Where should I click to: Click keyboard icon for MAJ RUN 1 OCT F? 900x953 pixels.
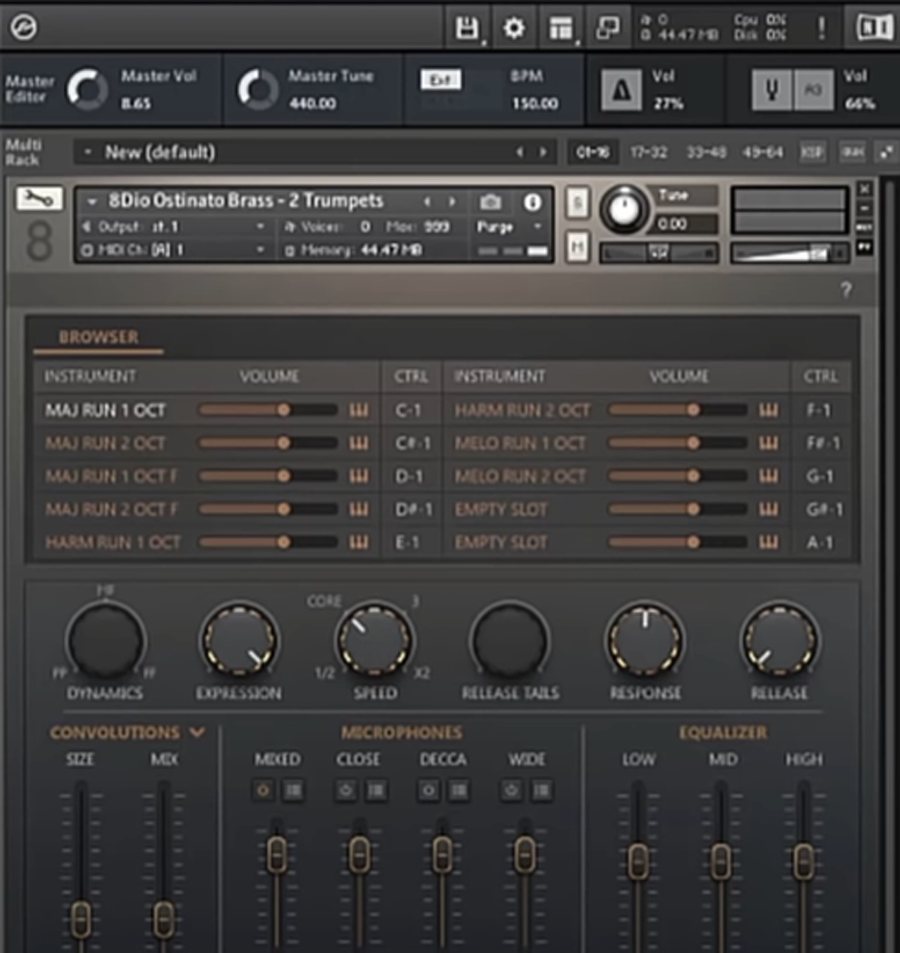pos(359,476)
